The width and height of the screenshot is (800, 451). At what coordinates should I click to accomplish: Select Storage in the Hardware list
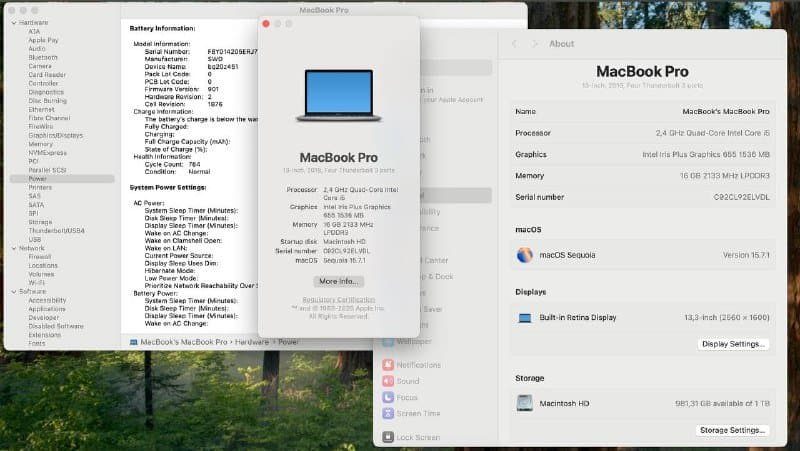pos(40,222)
